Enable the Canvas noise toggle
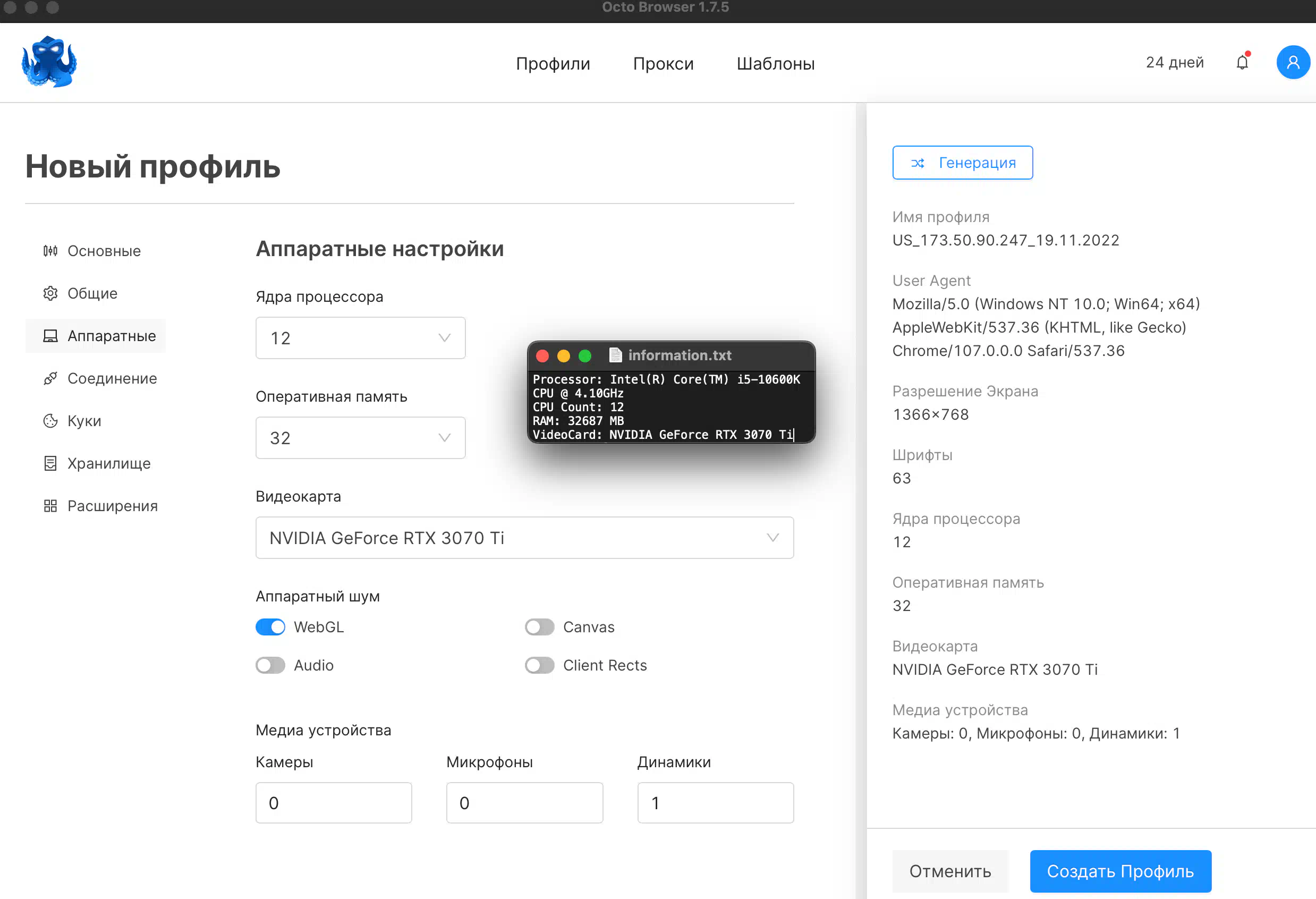Viewport: 1316px width, 899px height. coord(539,626)
